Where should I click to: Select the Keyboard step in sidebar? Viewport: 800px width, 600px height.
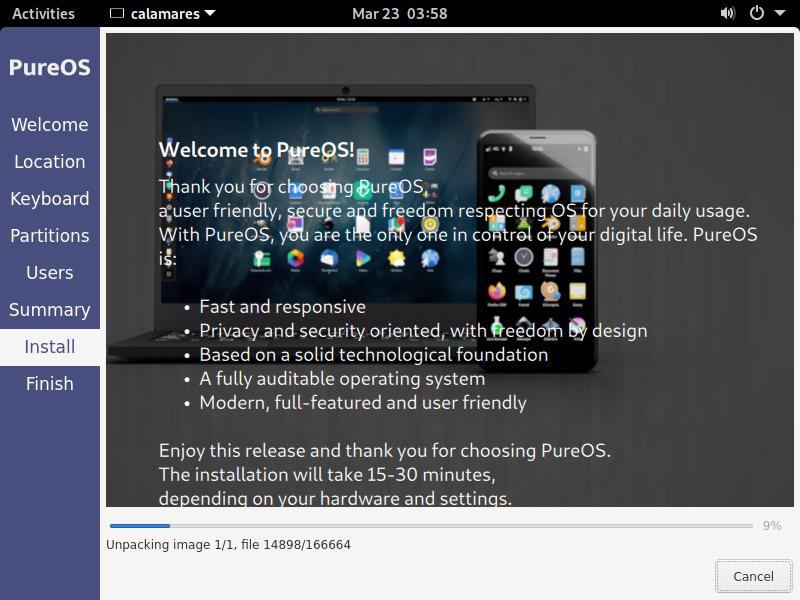(50, 198)
